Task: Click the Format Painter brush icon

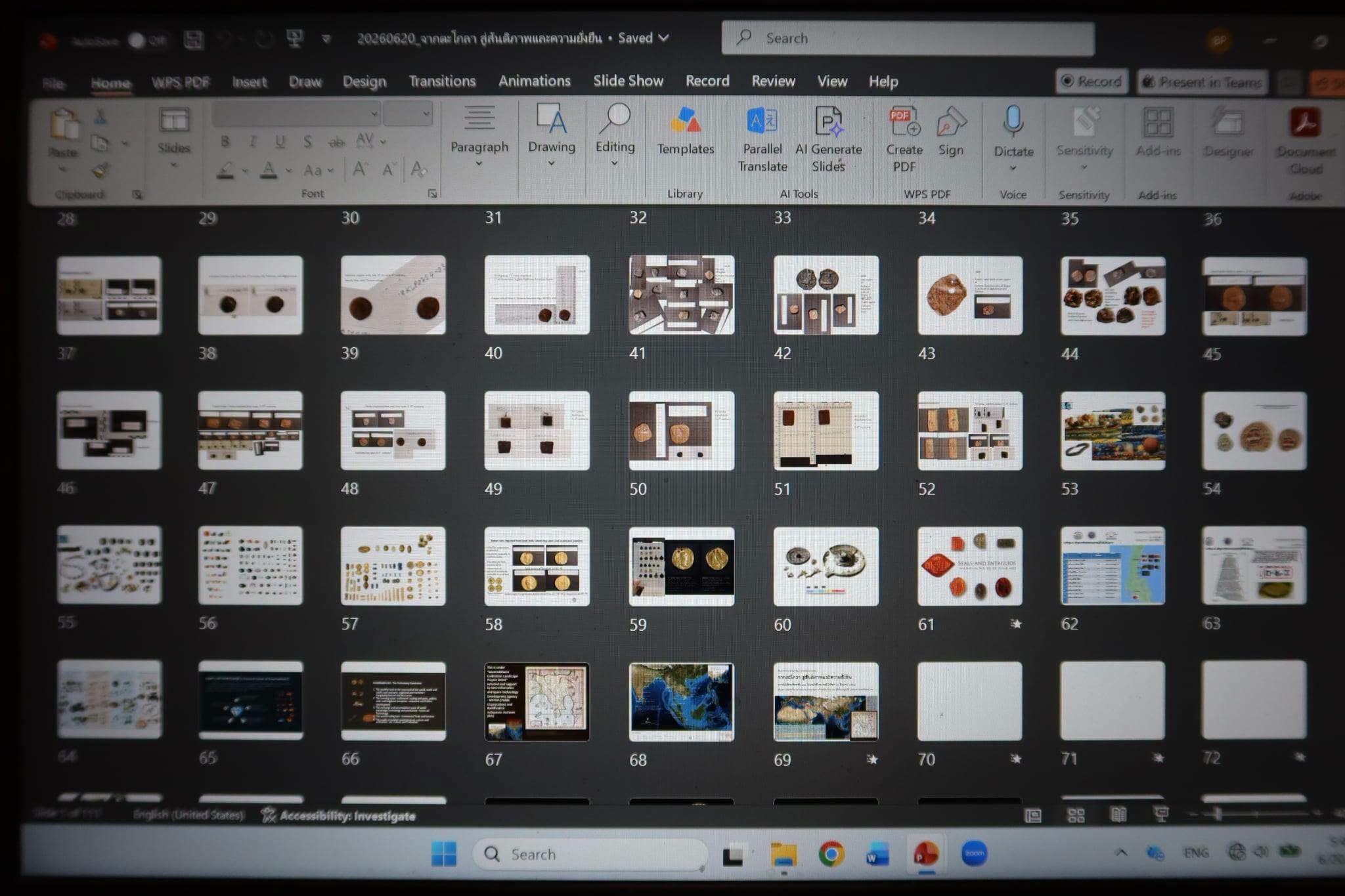Action: point(100,171)
